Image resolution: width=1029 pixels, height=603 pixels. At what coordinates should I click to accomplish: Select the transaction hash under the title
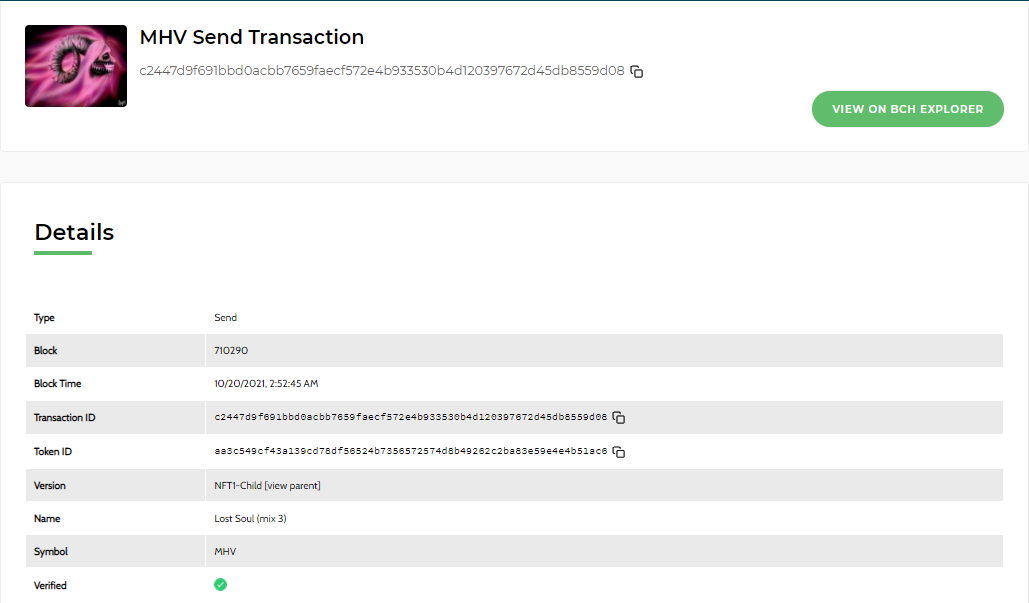pyautogui.click(x=382, y=71)
